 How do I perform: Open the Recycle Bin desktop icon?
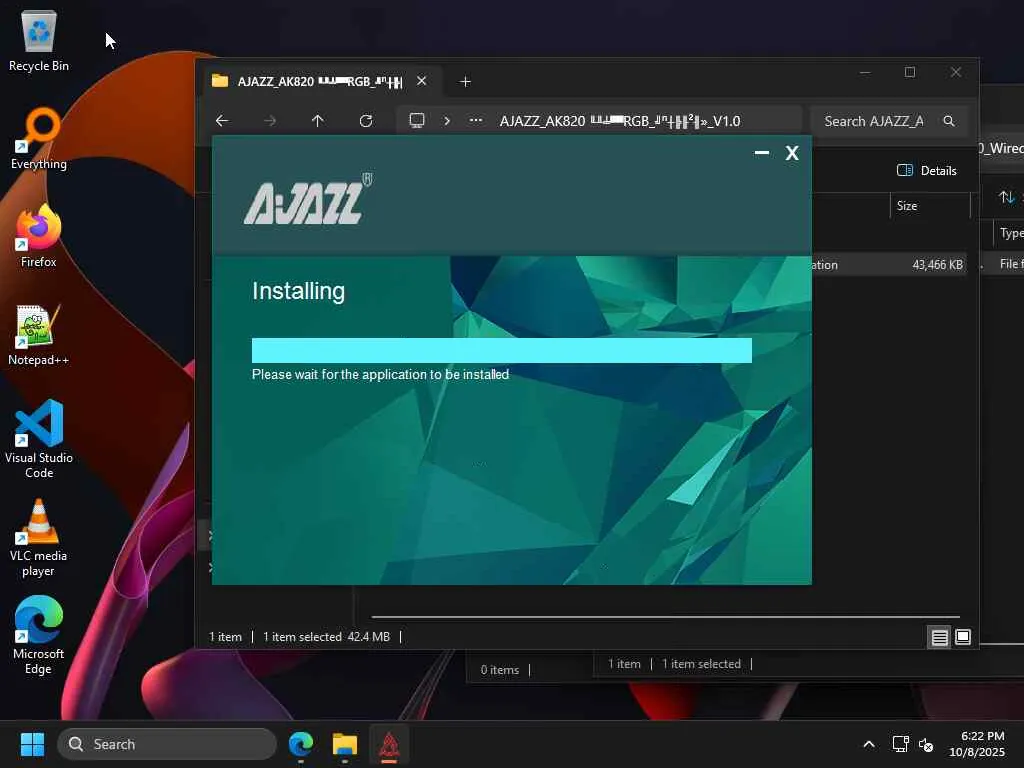(39, 42)
